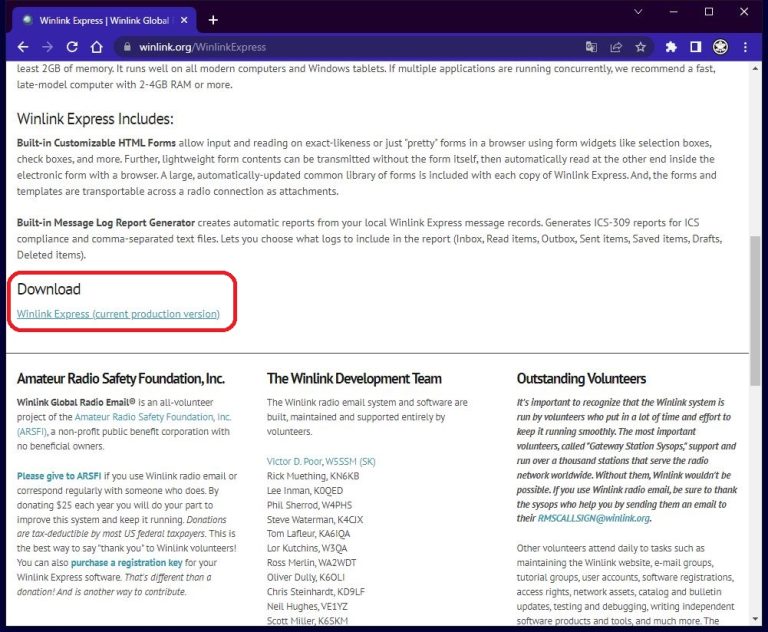Image resolution: width=768 pixels, height=632 pixels.
Task: Click the 'Please give to ARSFI' link
Action: click(x=59, y=477)
